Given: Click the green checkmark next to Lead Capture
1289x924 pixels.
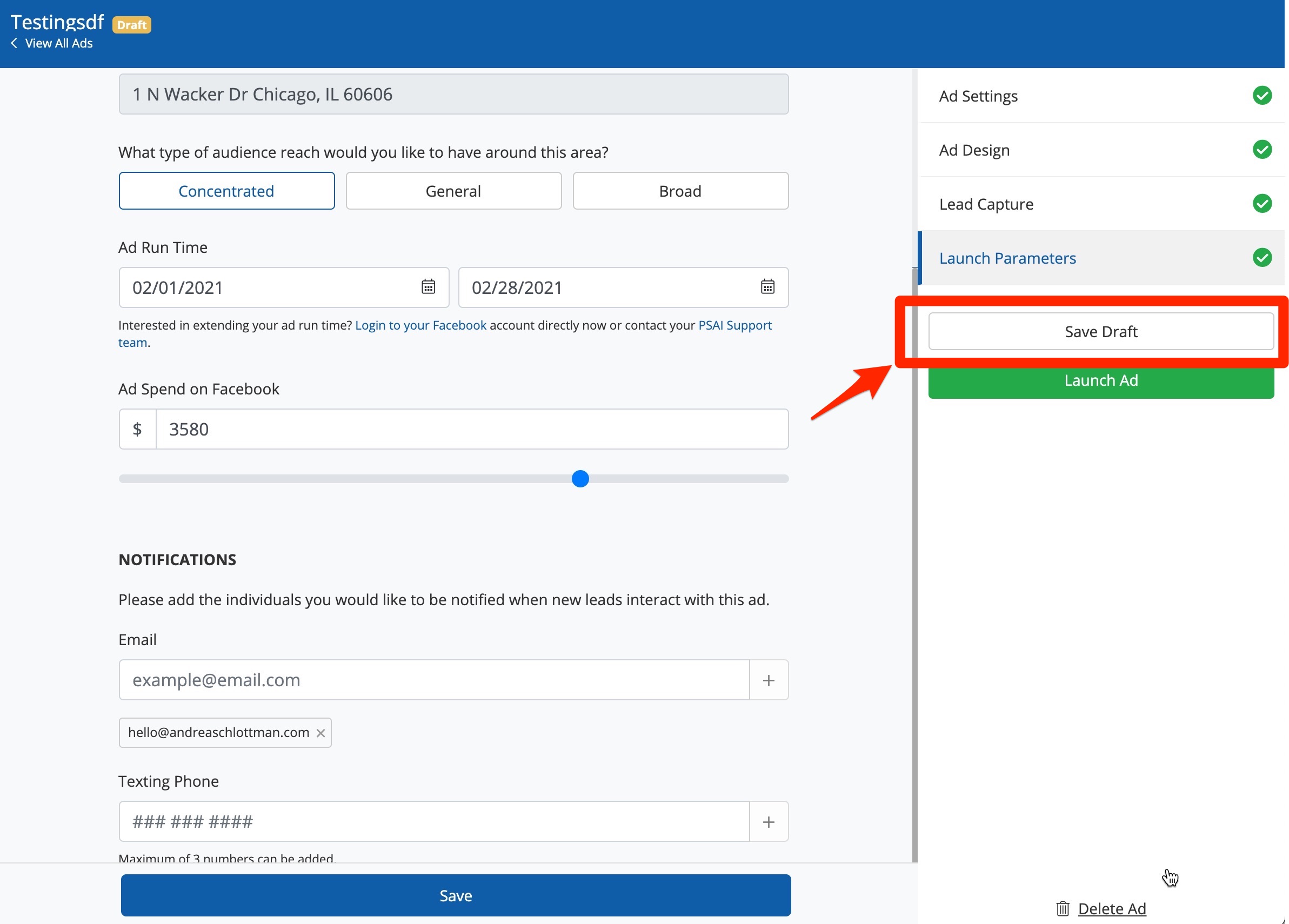Looking at the screenshot, I should point(1262,203).
